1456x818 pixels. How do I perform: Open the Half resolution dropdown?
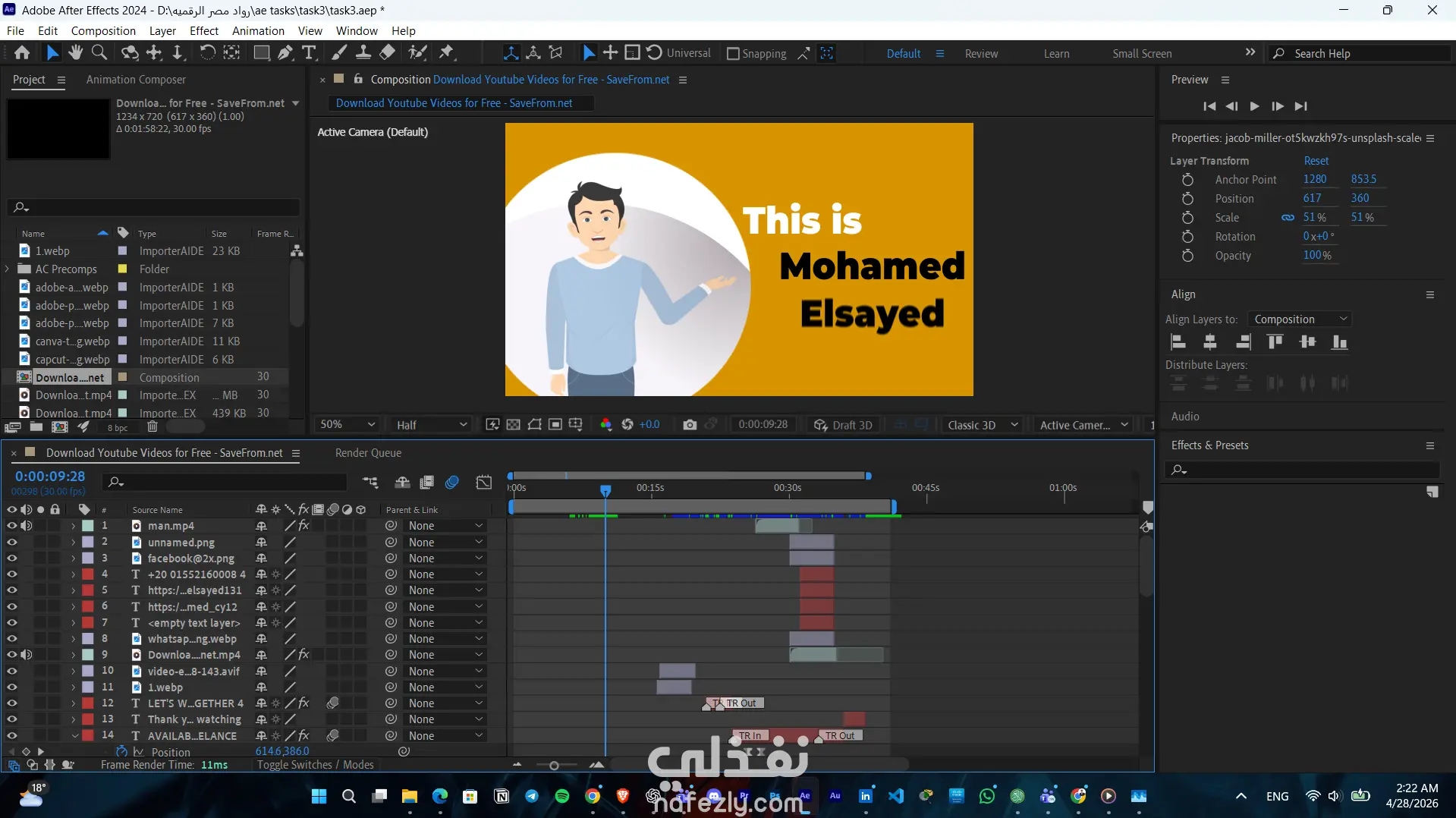coord(430,425)
